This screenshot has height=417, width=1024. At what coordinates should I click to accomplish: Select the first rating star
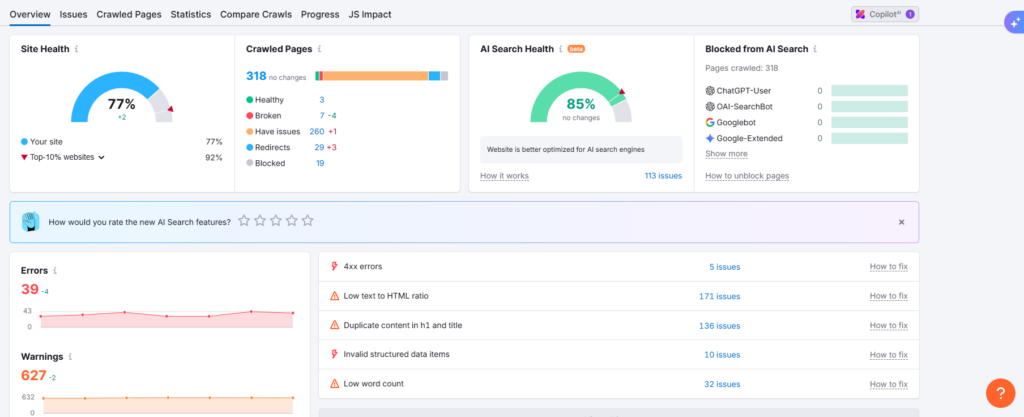coord(244,221)
